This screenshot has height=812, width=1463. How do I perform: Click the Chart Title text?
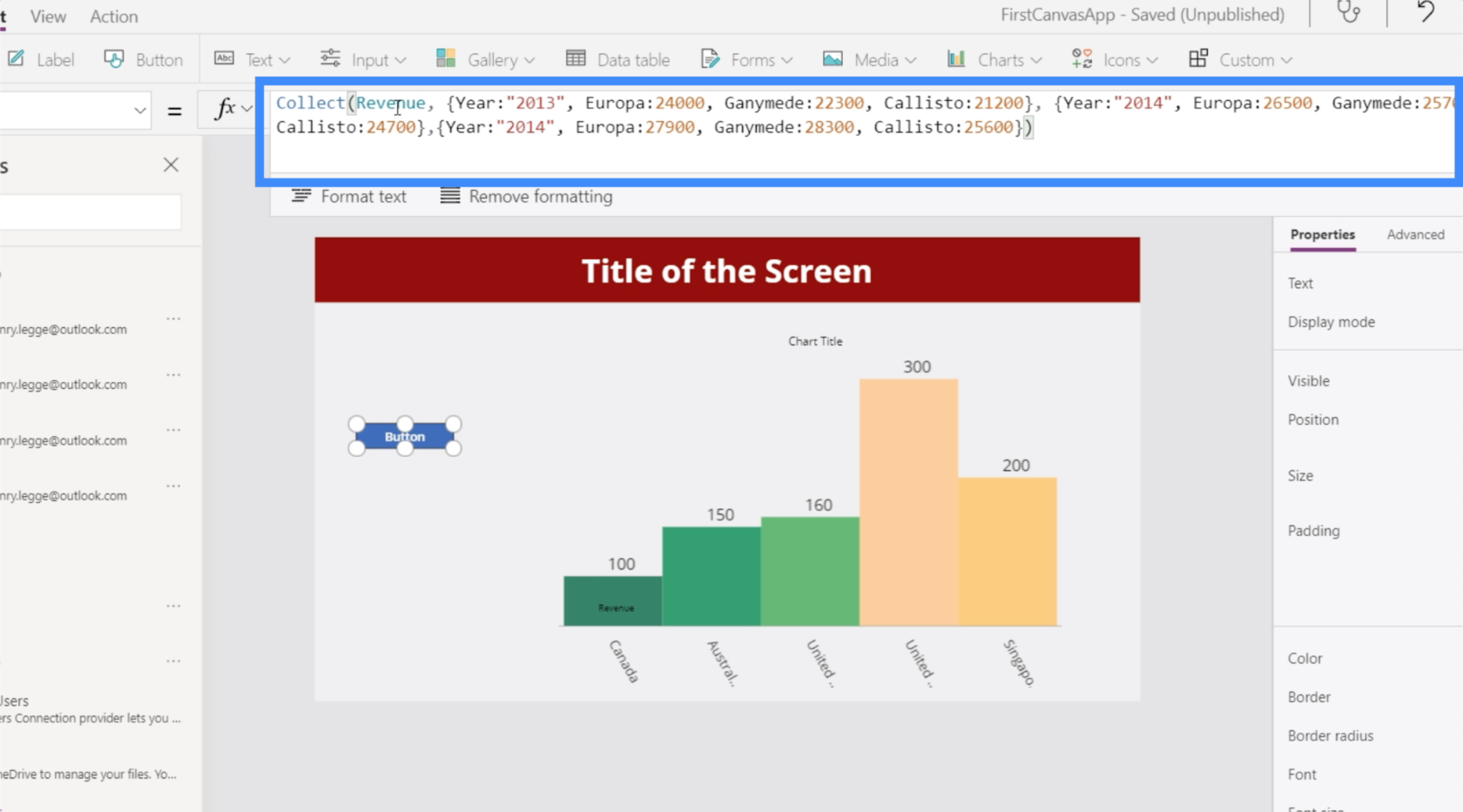point(815,341)
